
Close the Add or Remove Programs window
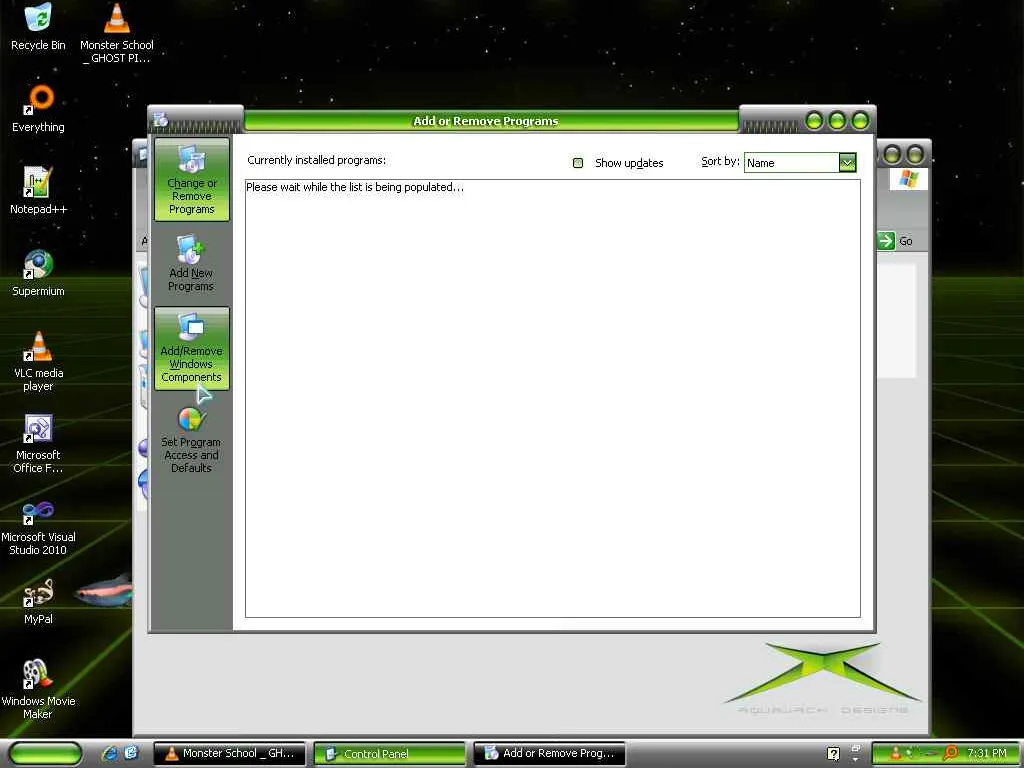point(861,121)
